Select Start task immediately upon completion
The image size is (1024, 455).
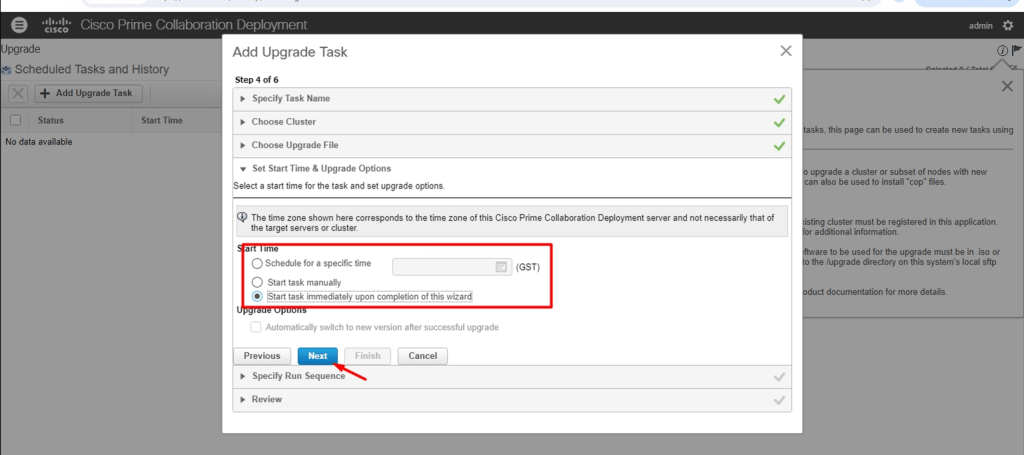click(258, 297)
